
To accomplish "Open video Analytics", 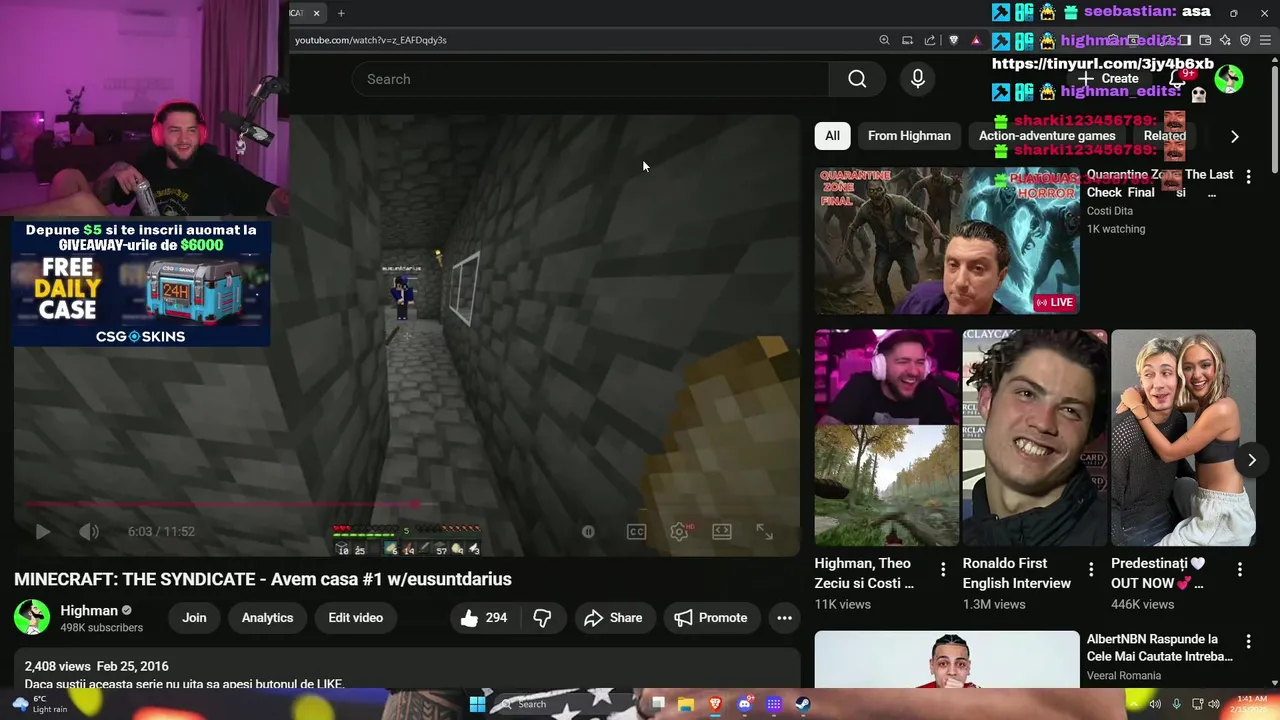I will [x=267, y=618].
